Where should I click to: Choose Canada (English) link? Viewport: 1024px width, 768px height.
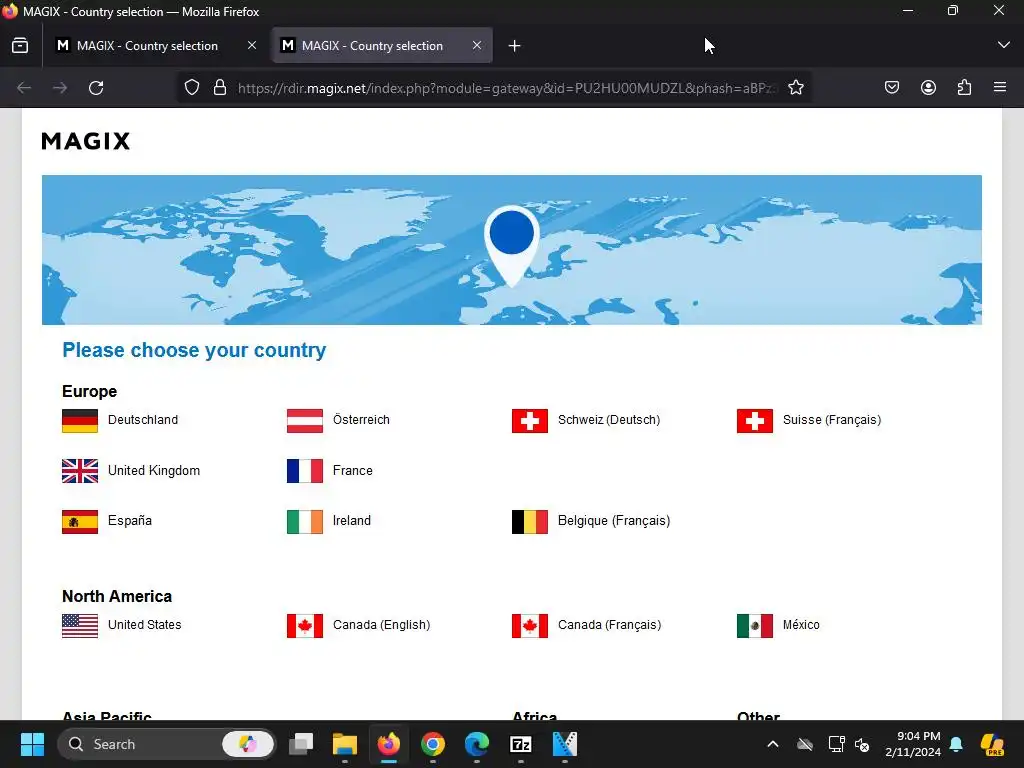click(381, 624)
